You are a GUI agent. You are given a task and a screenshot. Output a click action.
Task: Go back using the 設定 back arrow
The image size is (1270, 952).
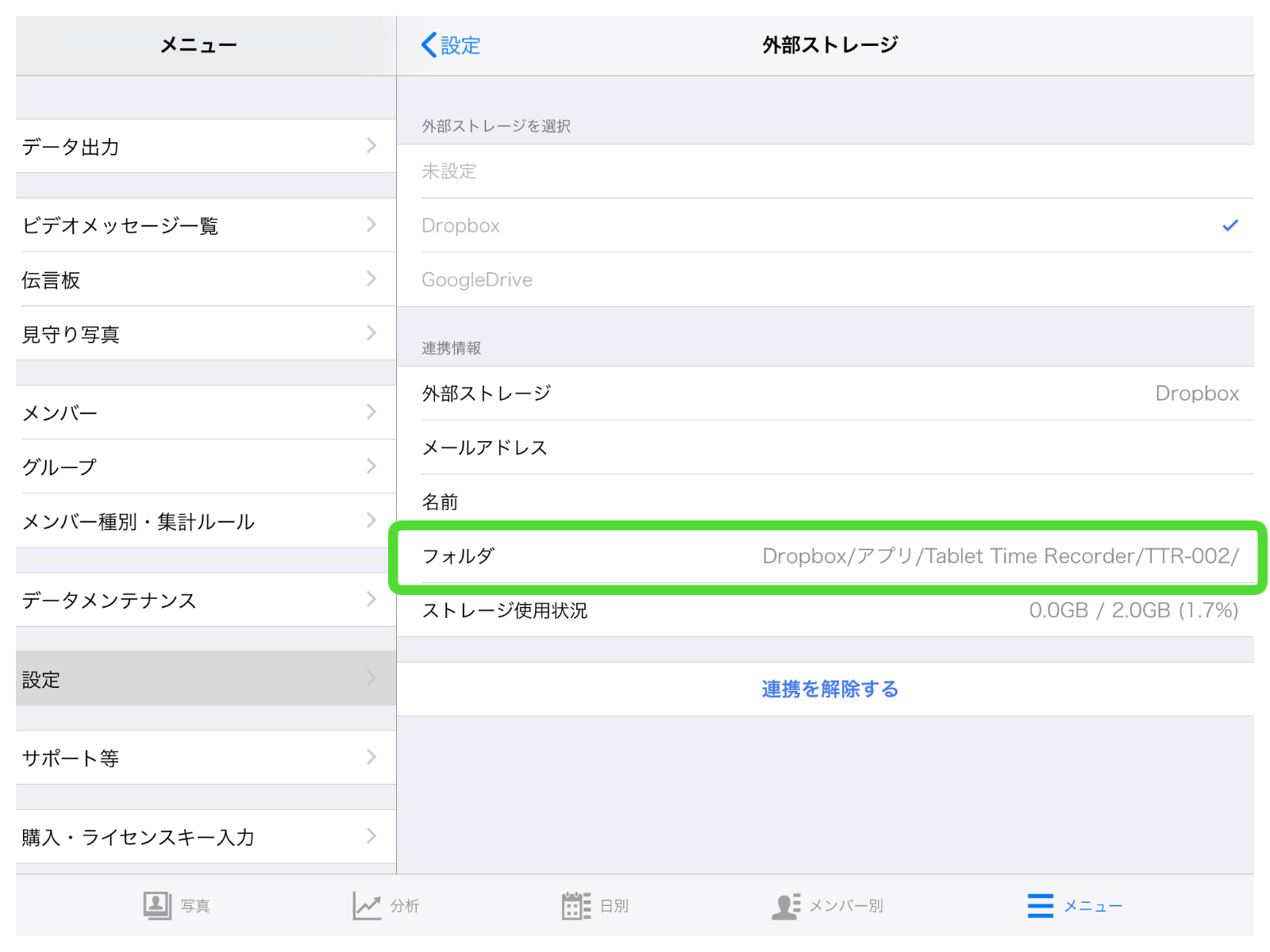point(429,45)
